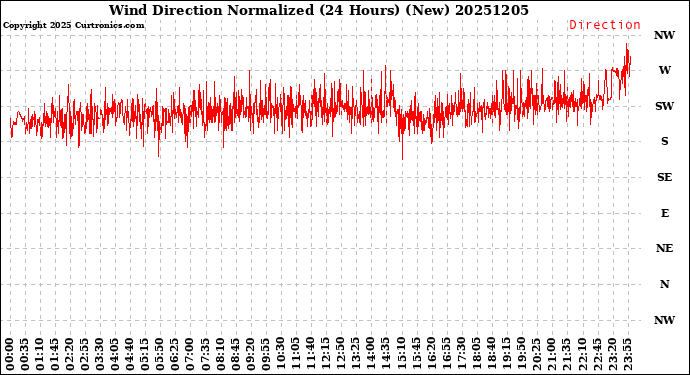Click the 09:20 time axis label

point(250,355)
